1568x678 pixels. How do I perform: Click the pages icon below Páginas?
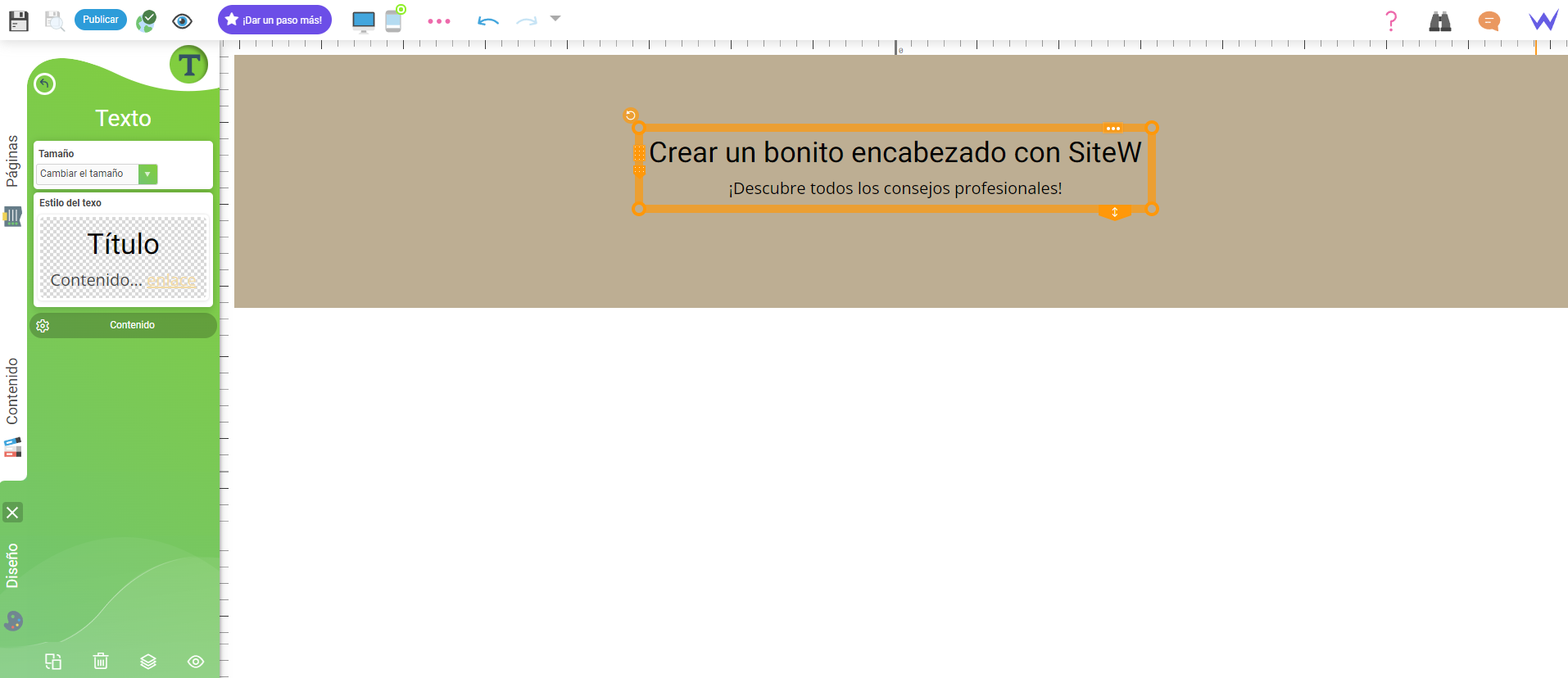click(12, 217)
